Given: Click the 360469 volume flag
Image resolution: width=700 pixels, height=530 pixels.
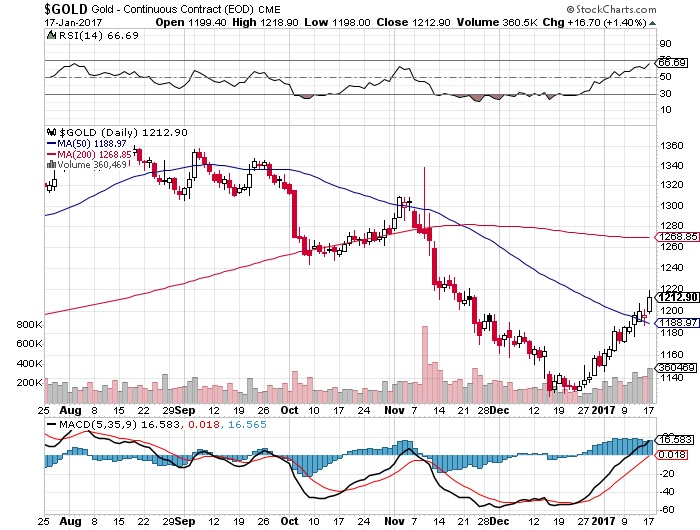Looking at the screenshot, I should (x=675, y=367).
